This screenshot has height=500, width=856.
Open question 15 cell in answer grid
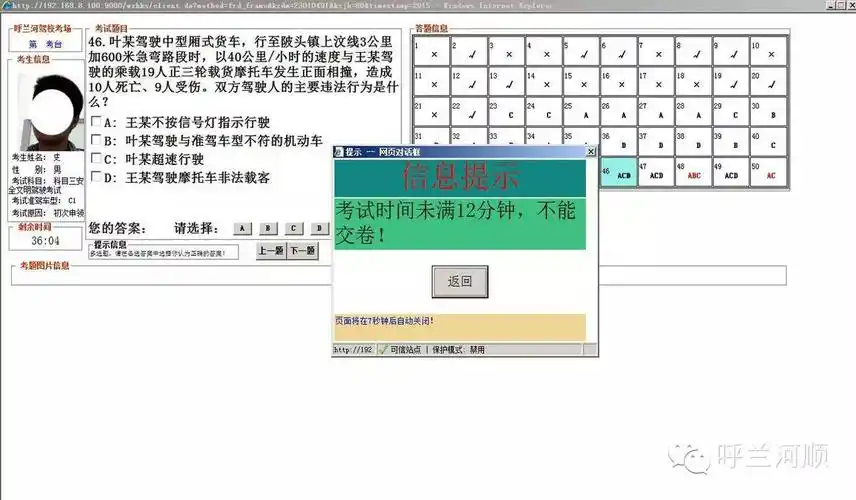[x=581, y=81]
